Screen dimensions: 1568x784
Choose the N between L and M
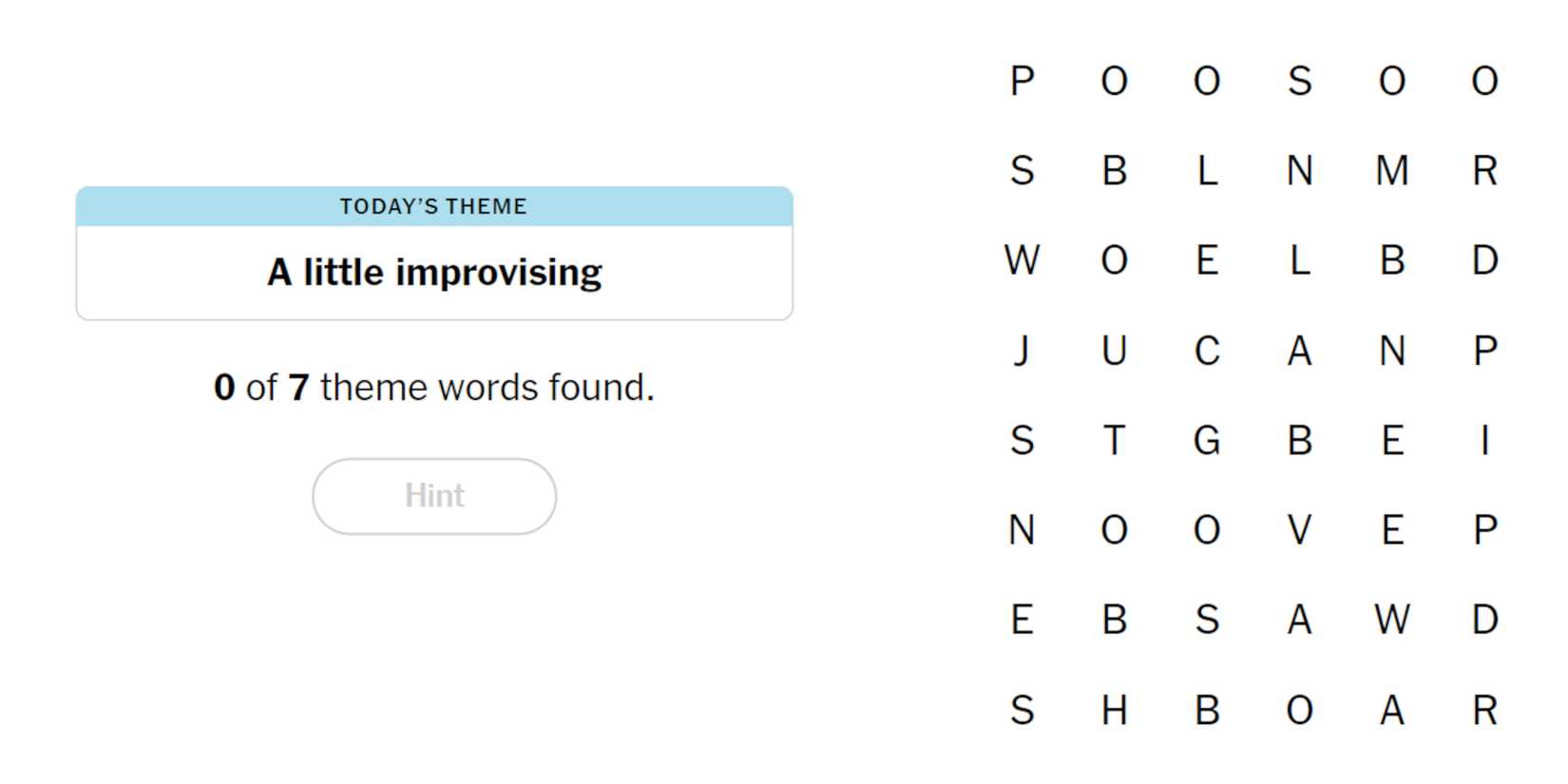click(x=1299, y=171)
